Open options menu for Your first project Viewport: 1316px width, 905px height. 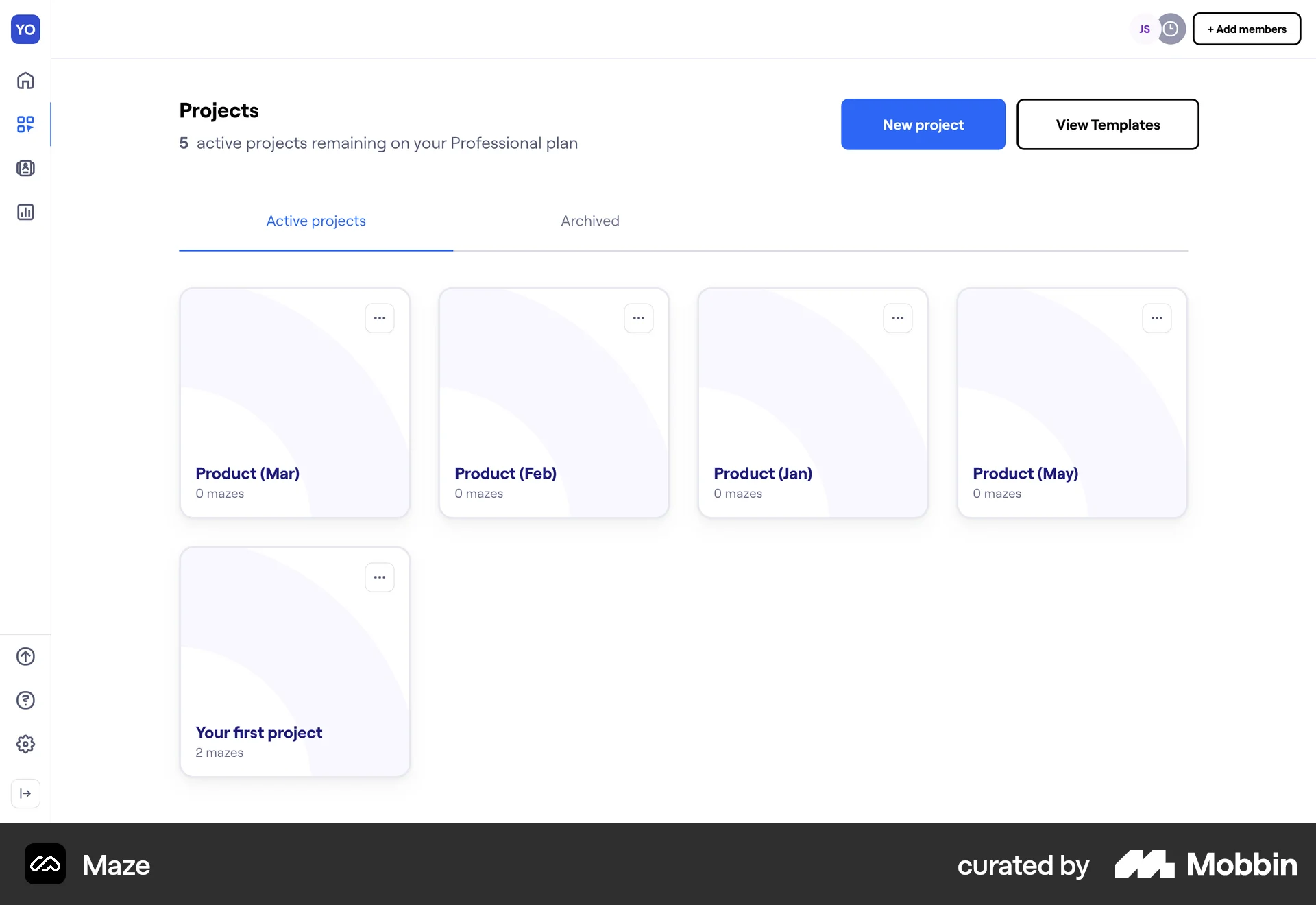[380, 577]
